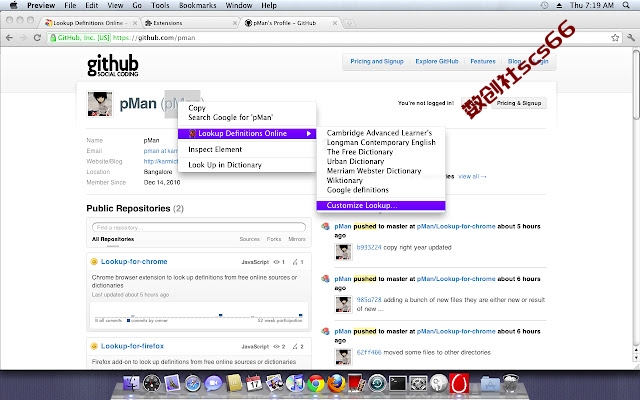Choose Copy from the context menu
The width and height of the screenshot is (640, 400).
tap(247, 108)
